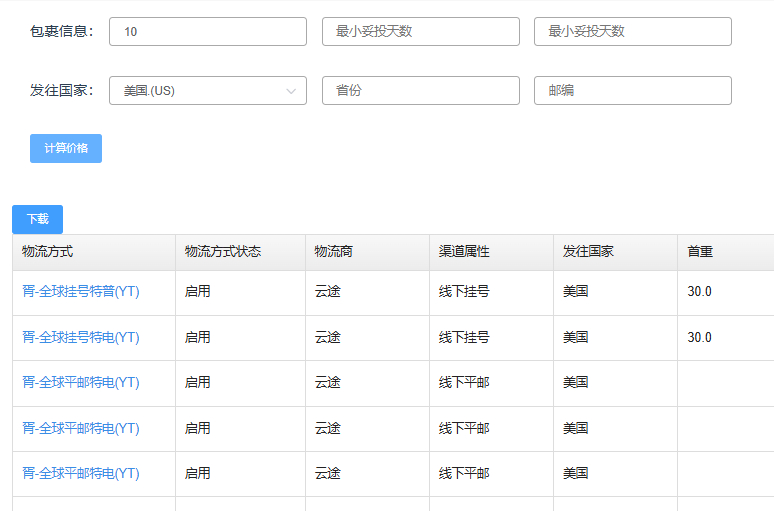Click the 渠道属性 column header
This screenshot has width=774, height=511.
(x=464, y=252)
